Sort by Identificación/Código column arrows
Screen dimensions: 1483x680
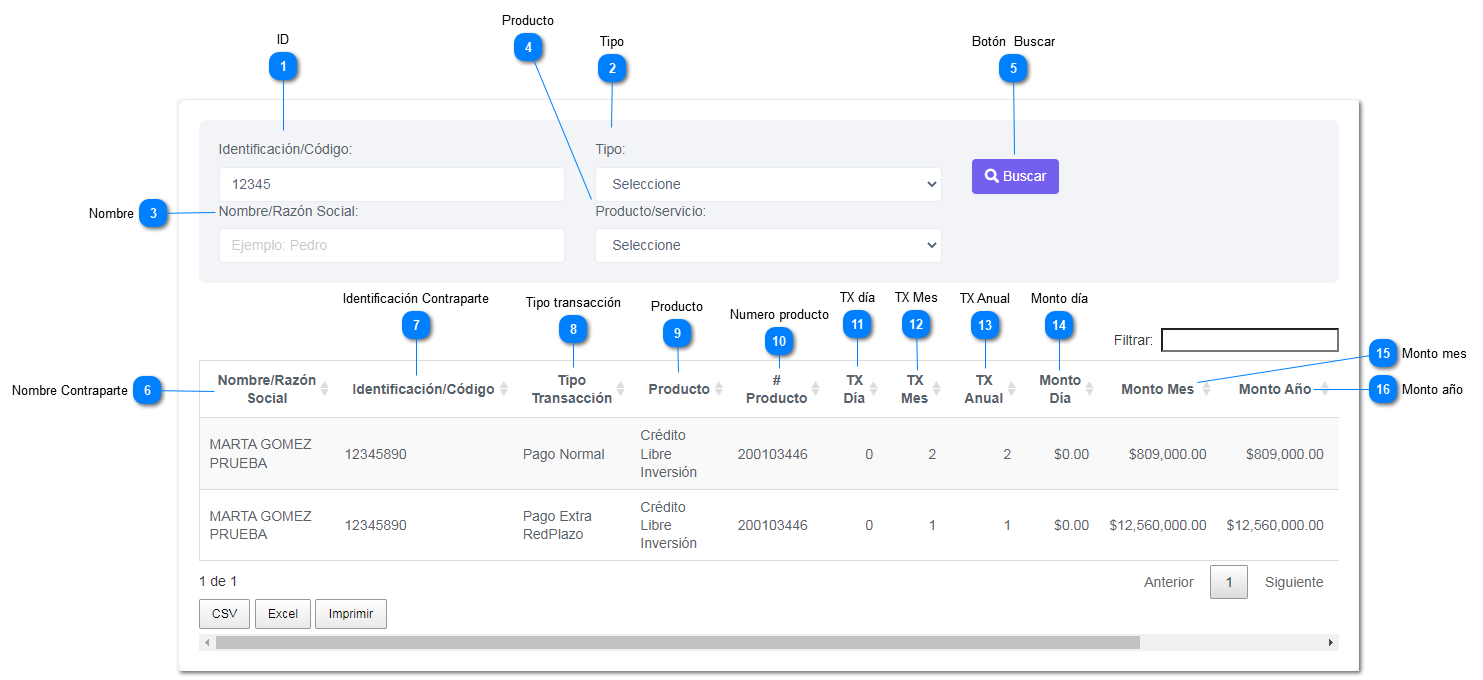tap(504, 389)
